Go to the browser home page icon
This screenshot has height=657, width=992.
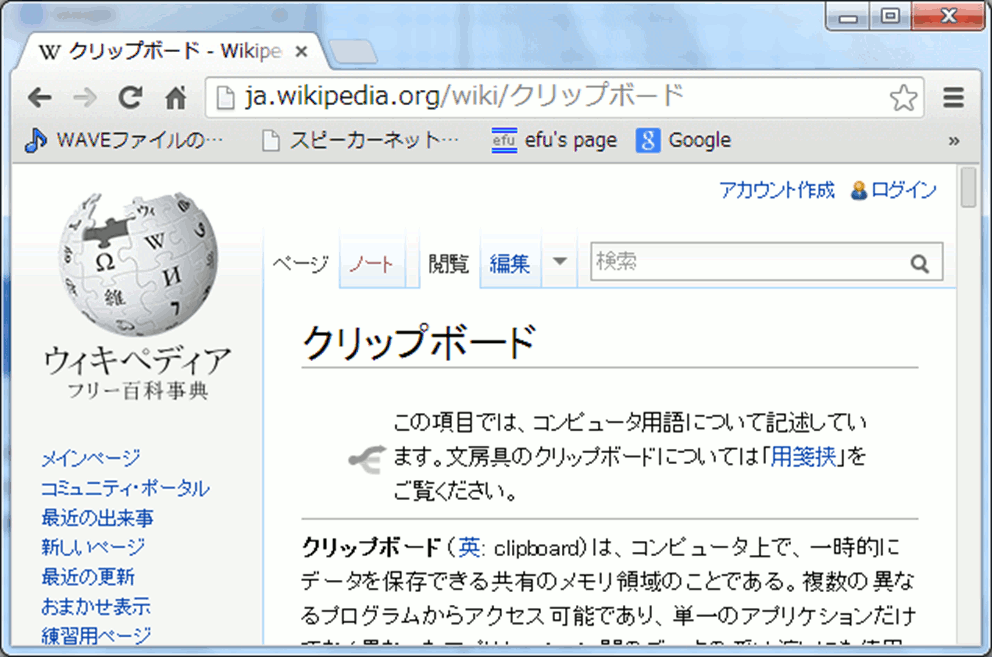176,97
